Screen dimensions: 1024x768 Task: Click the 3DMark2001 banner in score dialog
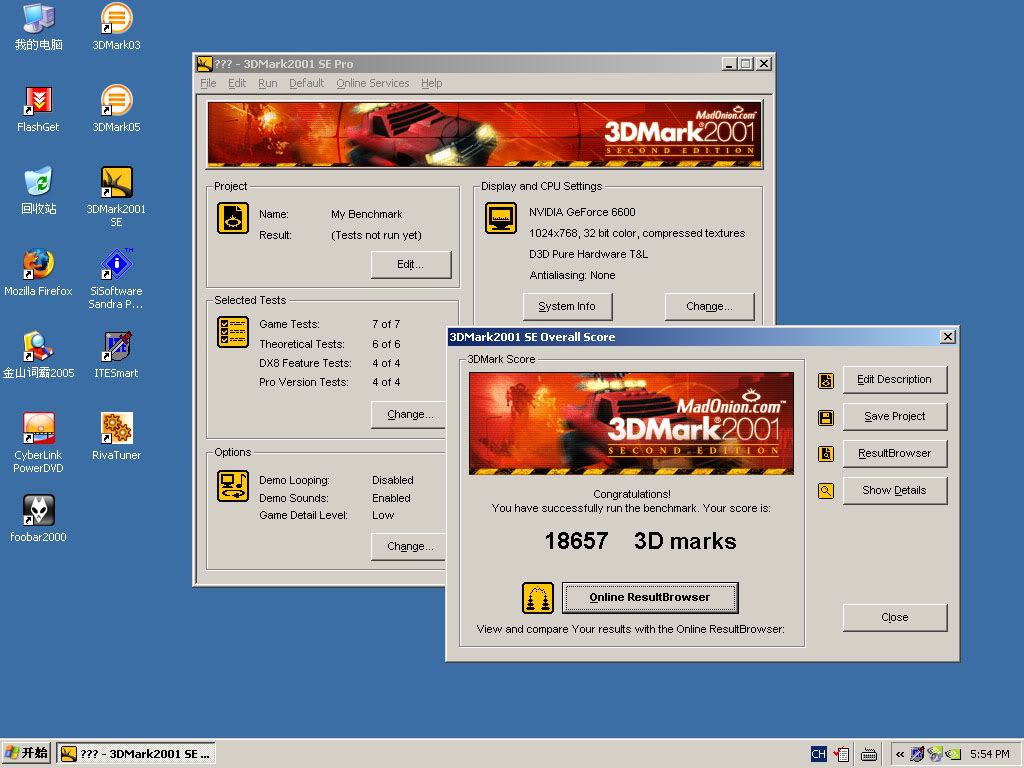[x=632, y=423]
